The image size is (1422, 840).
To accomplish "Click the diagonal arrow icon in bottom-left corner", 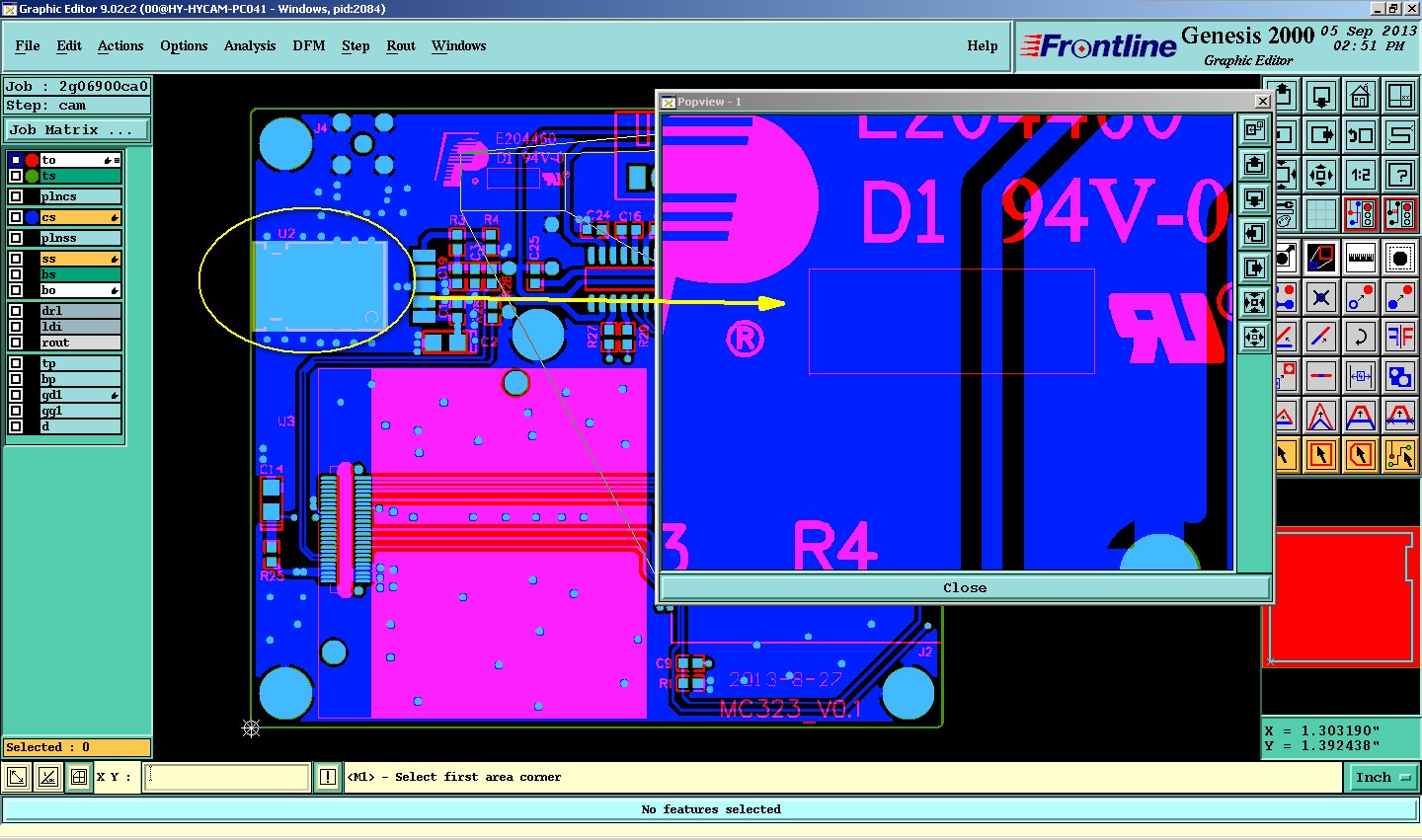I will (x=17, y=777).
